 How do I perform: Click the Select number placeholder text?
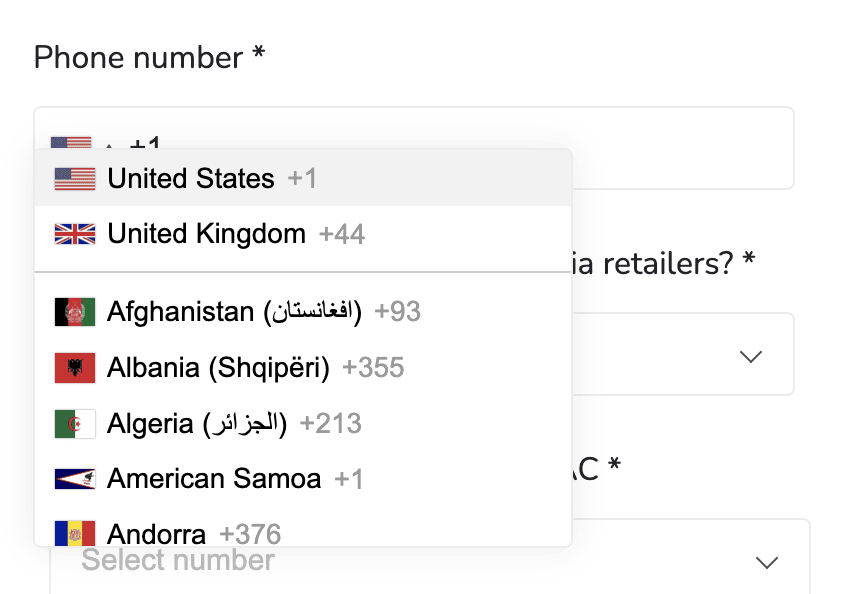(x=178, y=559)
